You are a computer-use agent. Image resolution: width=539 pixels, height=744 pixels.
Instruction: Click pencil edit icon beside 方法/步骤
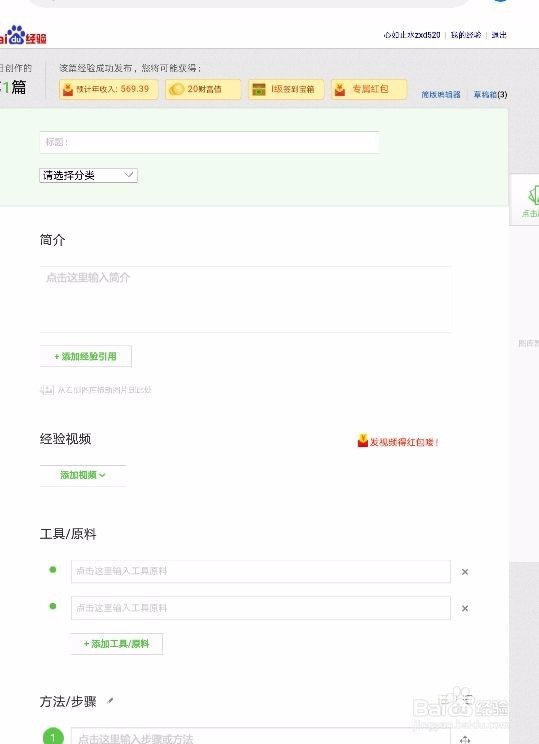point(110,701)
